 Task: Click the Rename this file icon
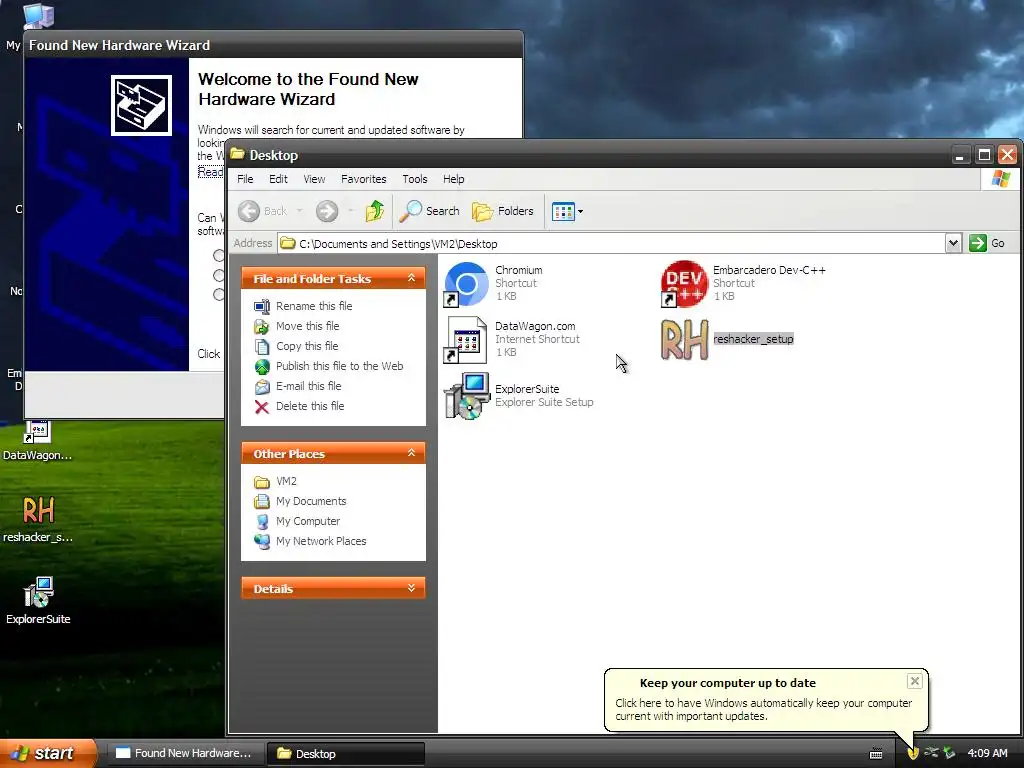click(262, 306)
